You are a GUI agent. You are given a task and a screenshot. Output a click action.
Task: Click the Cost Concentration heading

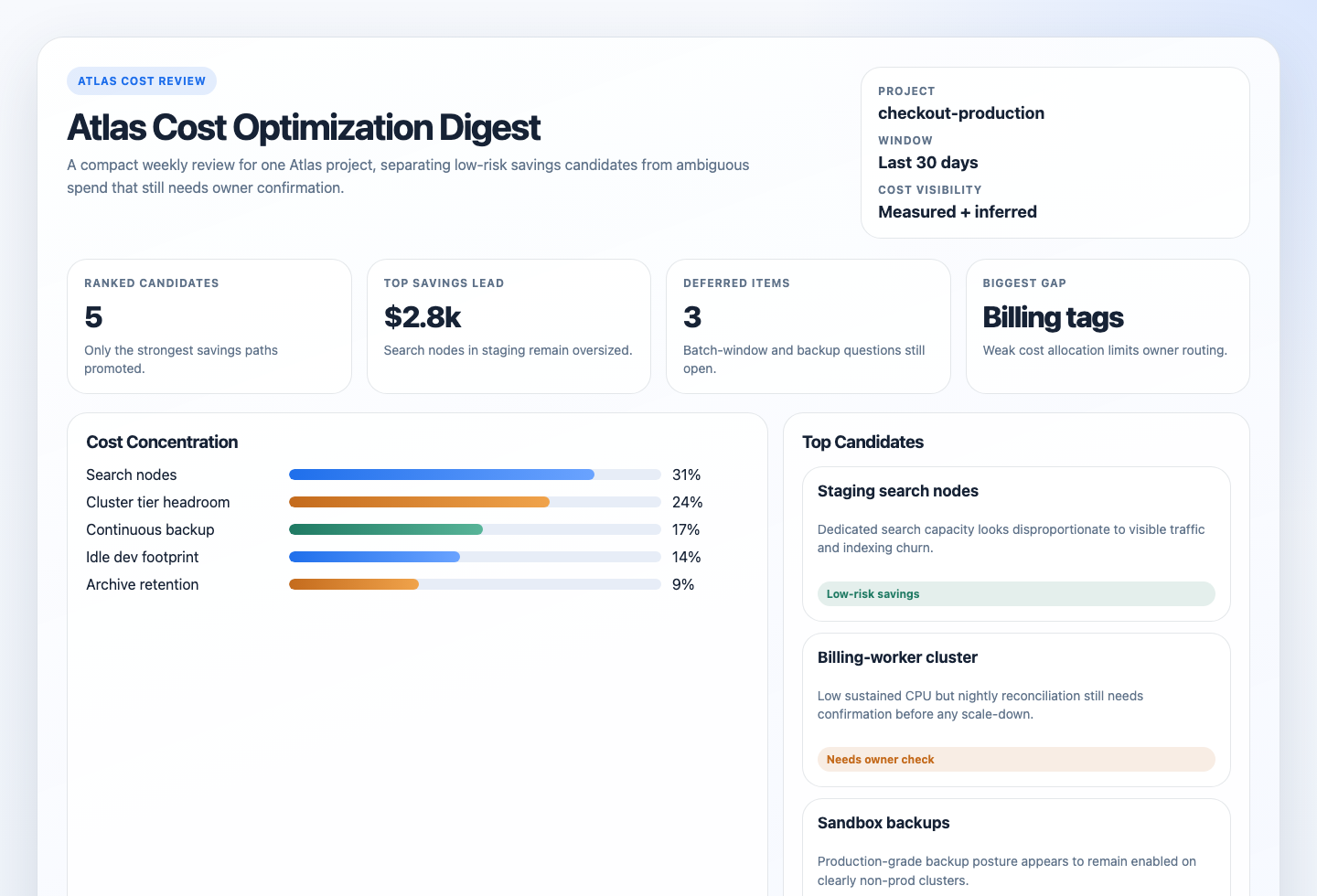tap(162, 442)
